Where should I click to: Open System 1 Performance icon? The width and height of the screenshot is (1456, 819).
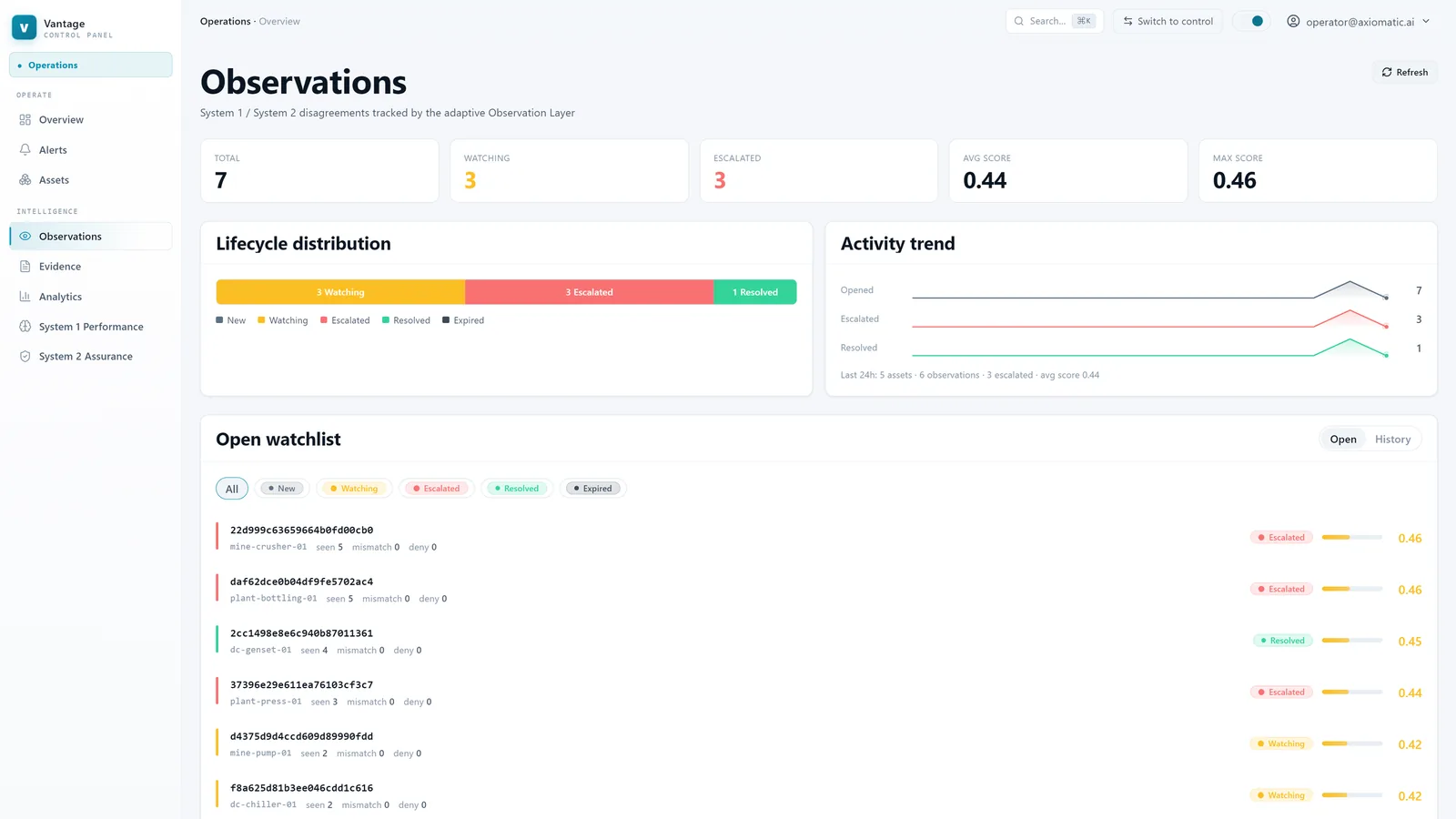[25, 327]
